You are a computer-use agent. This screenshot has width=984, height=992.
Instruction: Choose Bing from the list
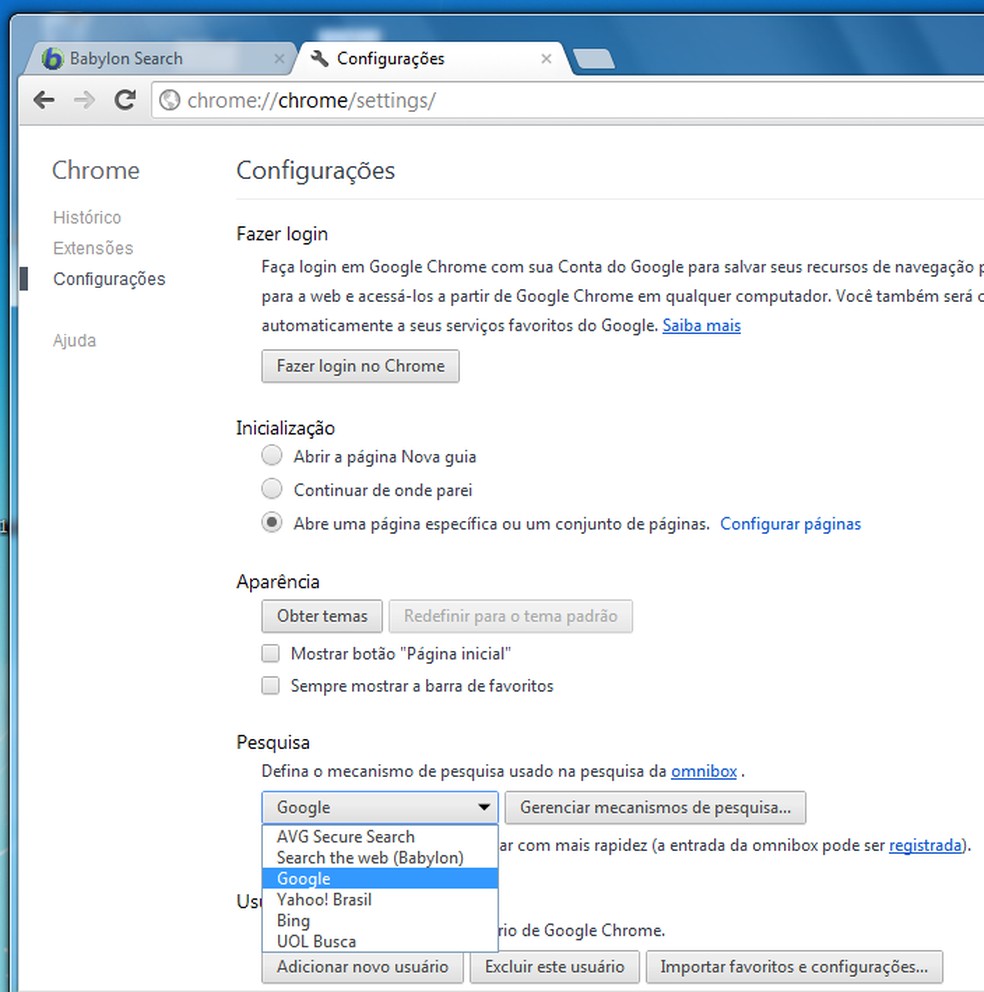pos(380,920)
